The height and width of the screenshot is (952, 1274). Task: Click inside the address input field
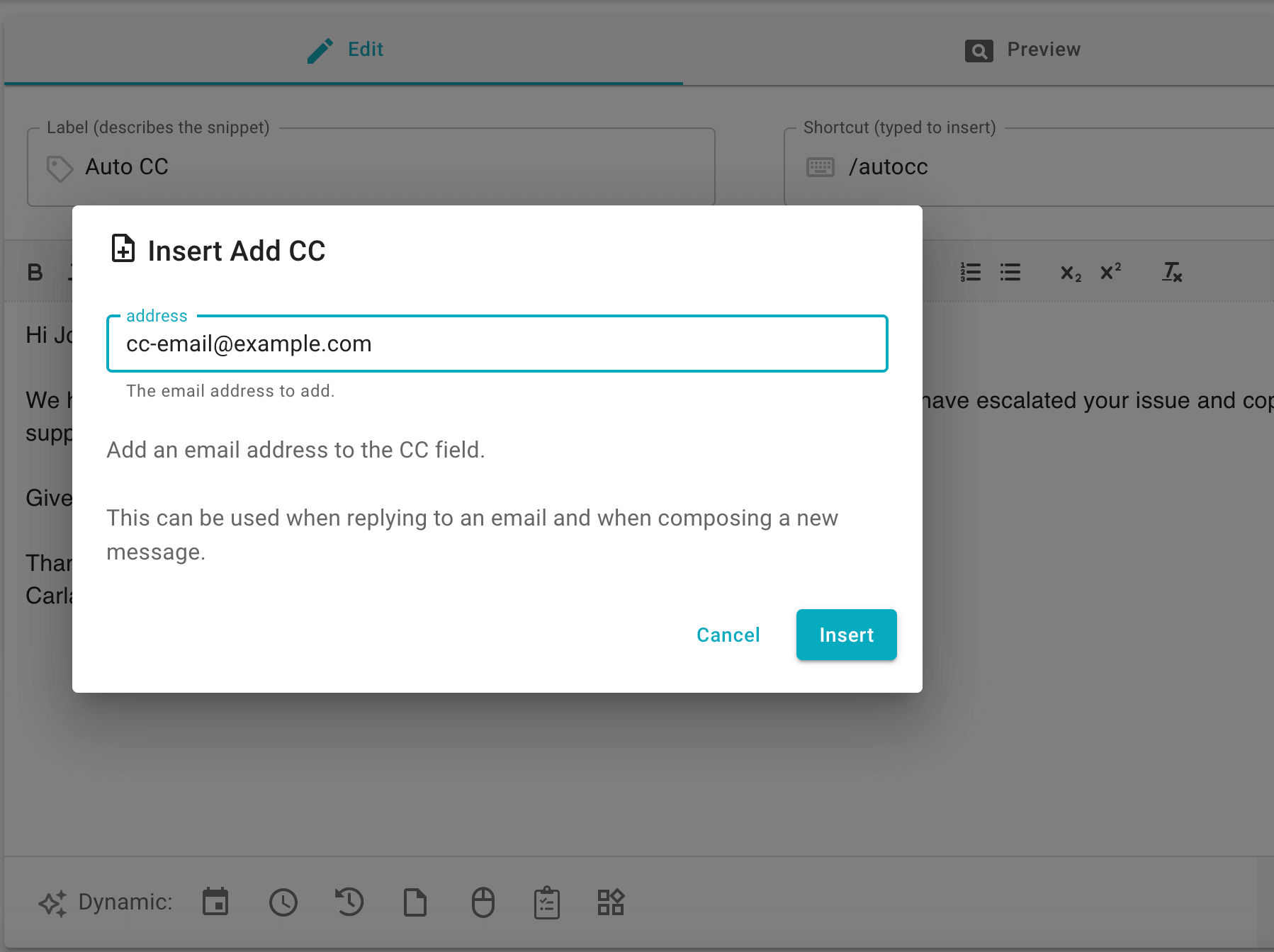point(496,344)
